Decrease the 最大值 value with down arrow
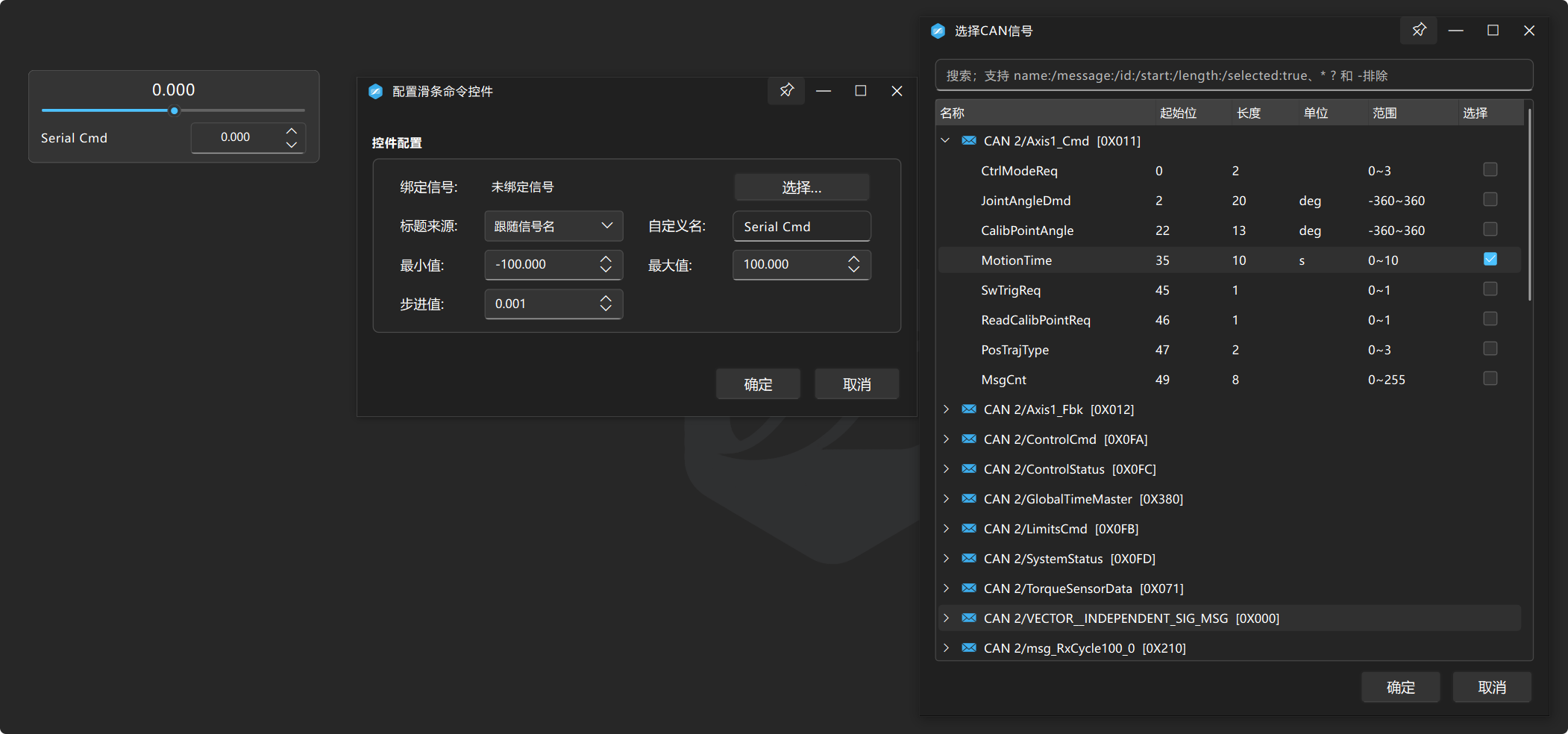This screenshot has width=1568, height=734. 853,269
